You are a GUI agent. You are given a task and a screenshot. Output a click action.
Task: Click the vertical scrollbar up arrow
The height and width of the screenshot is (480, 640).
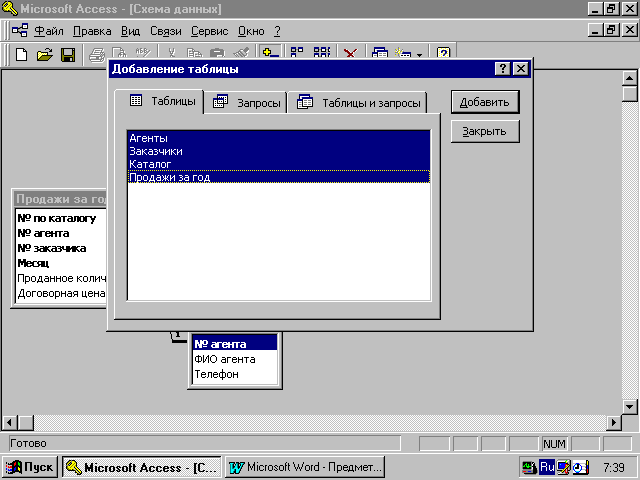(x=629, y=78)
